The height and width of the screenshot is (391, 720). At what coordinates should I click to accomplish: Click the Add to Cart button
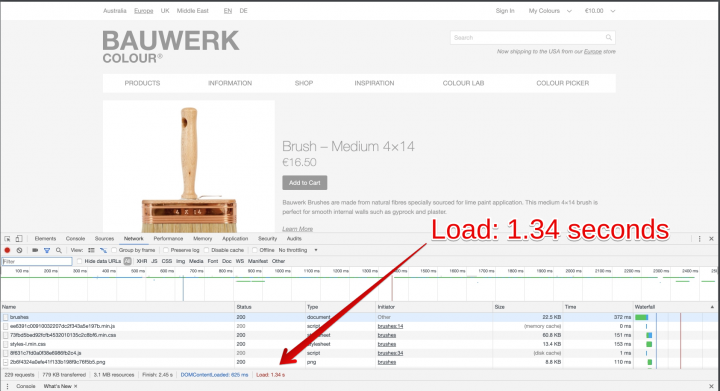(305, 183)
